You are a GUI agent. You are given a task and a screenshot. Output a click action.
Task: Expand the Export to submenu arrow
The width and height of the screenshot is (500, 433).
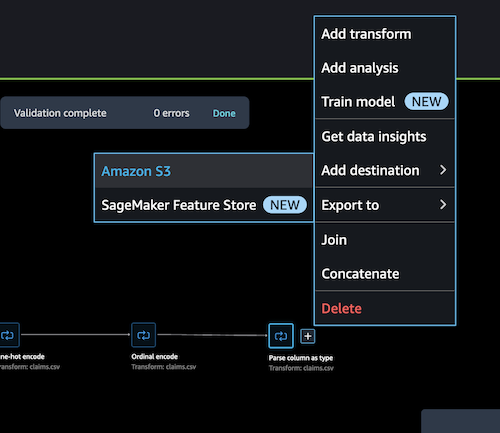(443, 205)
